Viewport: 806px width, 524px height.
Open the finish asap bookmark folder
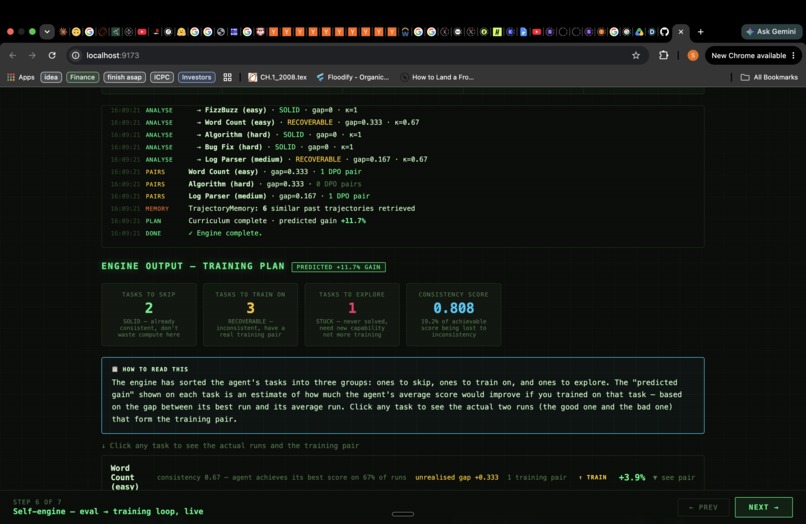pyautogui.click(x=124, y=77)
